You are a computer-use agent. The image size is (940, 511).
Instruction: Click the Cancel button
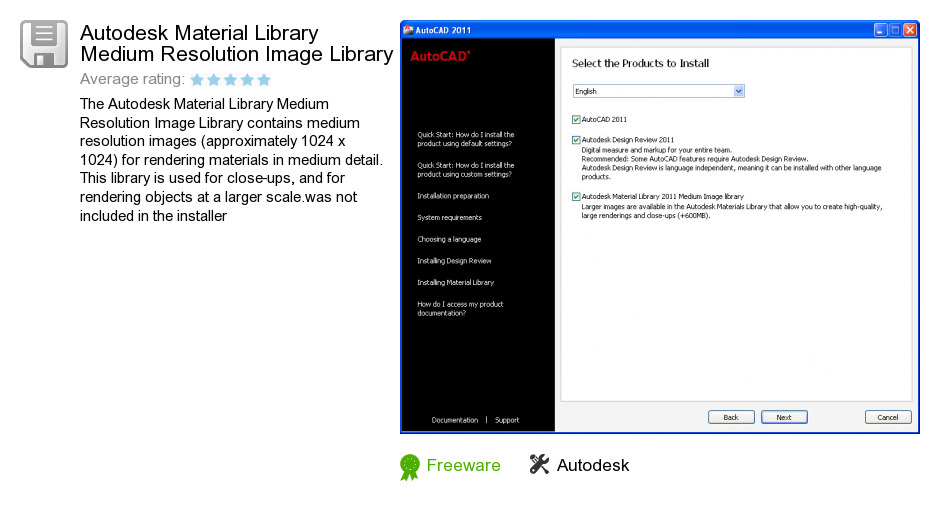coord(888,417)
